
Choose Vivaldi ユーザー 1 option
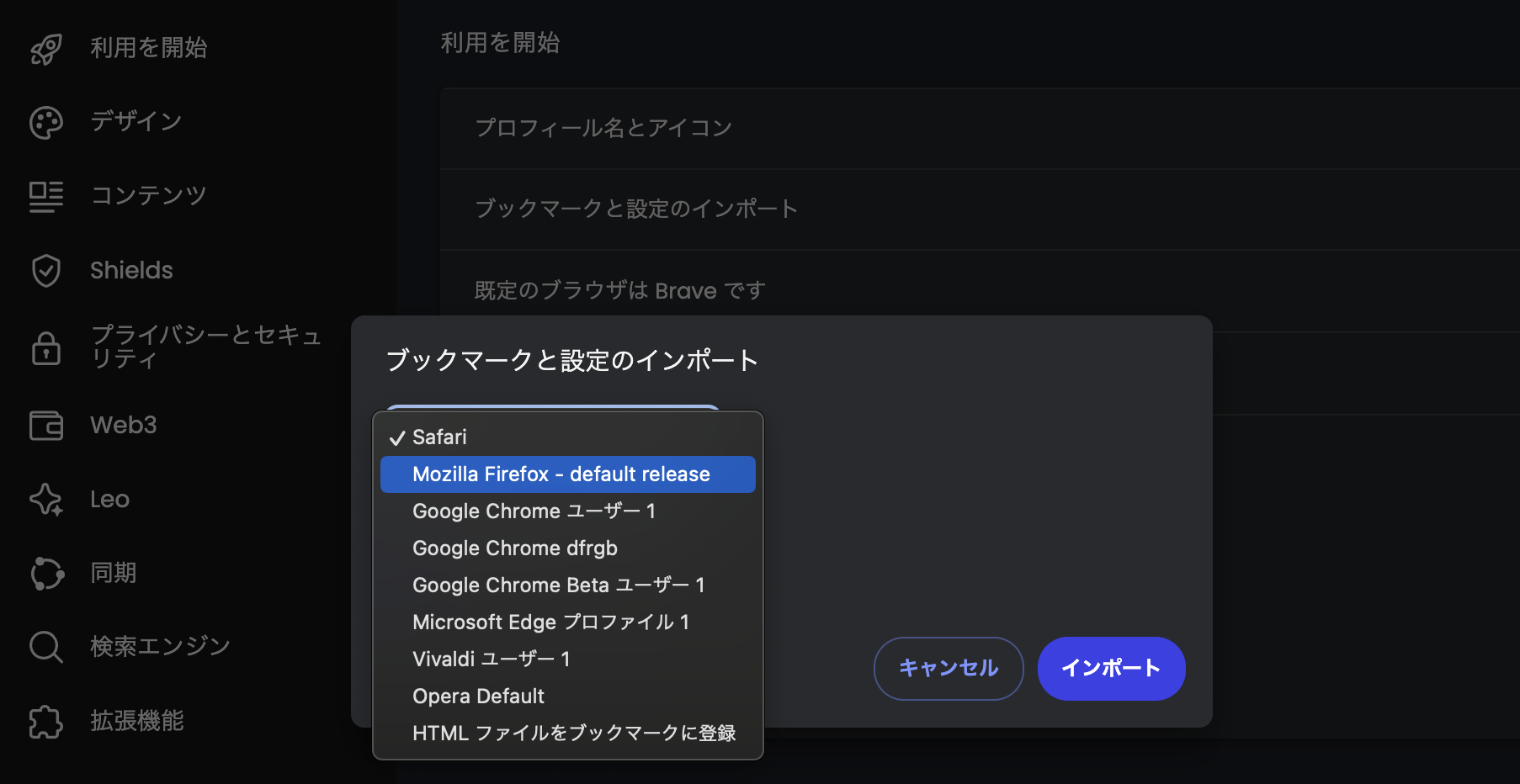coord(568,660)
